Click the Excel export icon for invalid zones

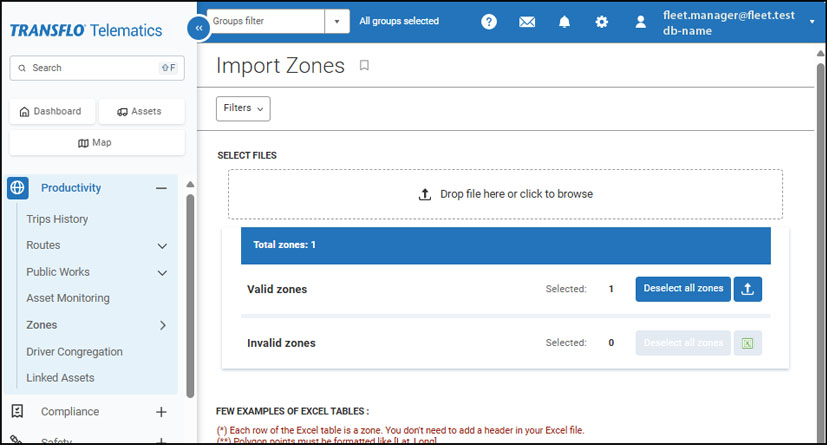pyautogui.click(x=748, y=343)
